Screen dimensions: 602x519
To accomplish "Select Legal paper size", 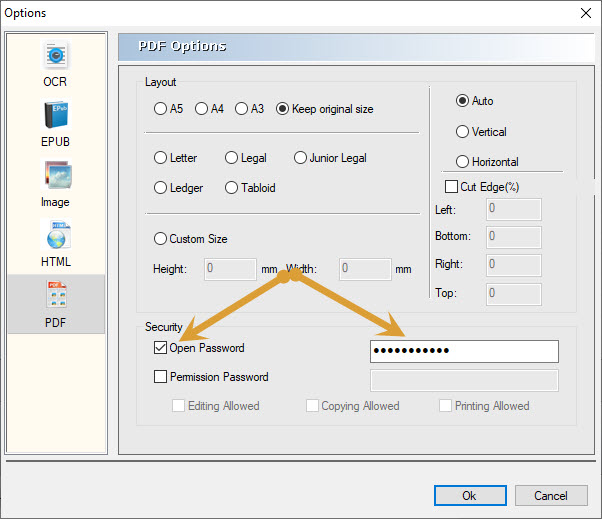I will [x=231, y=158].
